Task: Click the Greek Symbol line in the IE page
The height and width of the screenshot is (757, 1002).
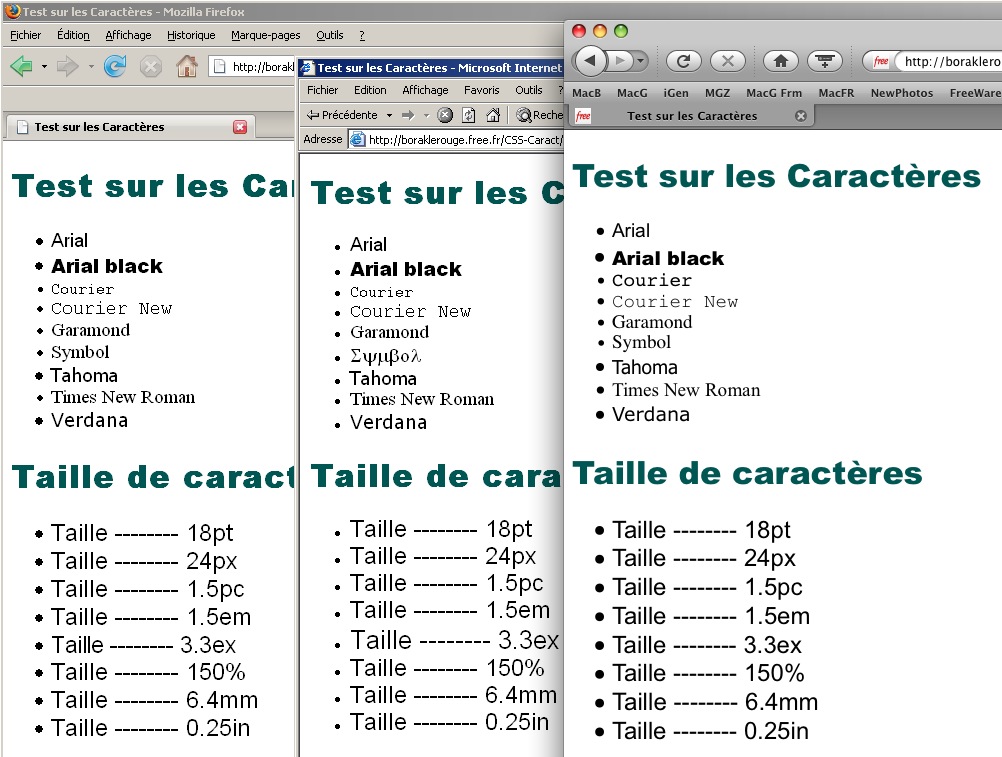Action: point(385,356)
